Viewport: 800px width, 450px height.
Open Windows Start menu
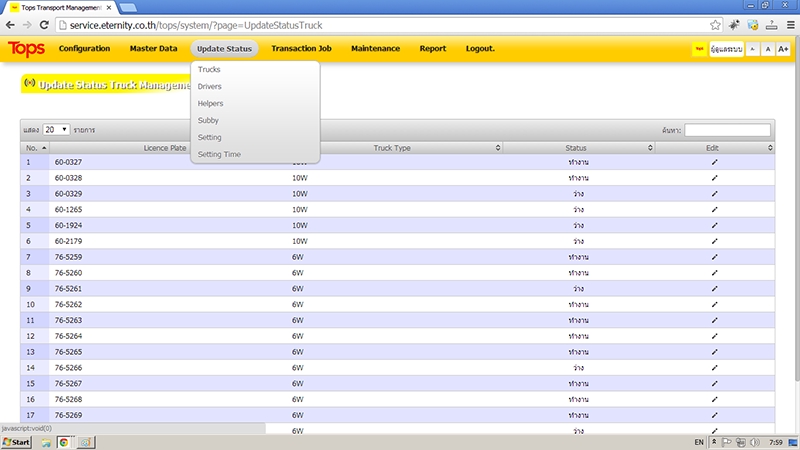tap(16, 442)
